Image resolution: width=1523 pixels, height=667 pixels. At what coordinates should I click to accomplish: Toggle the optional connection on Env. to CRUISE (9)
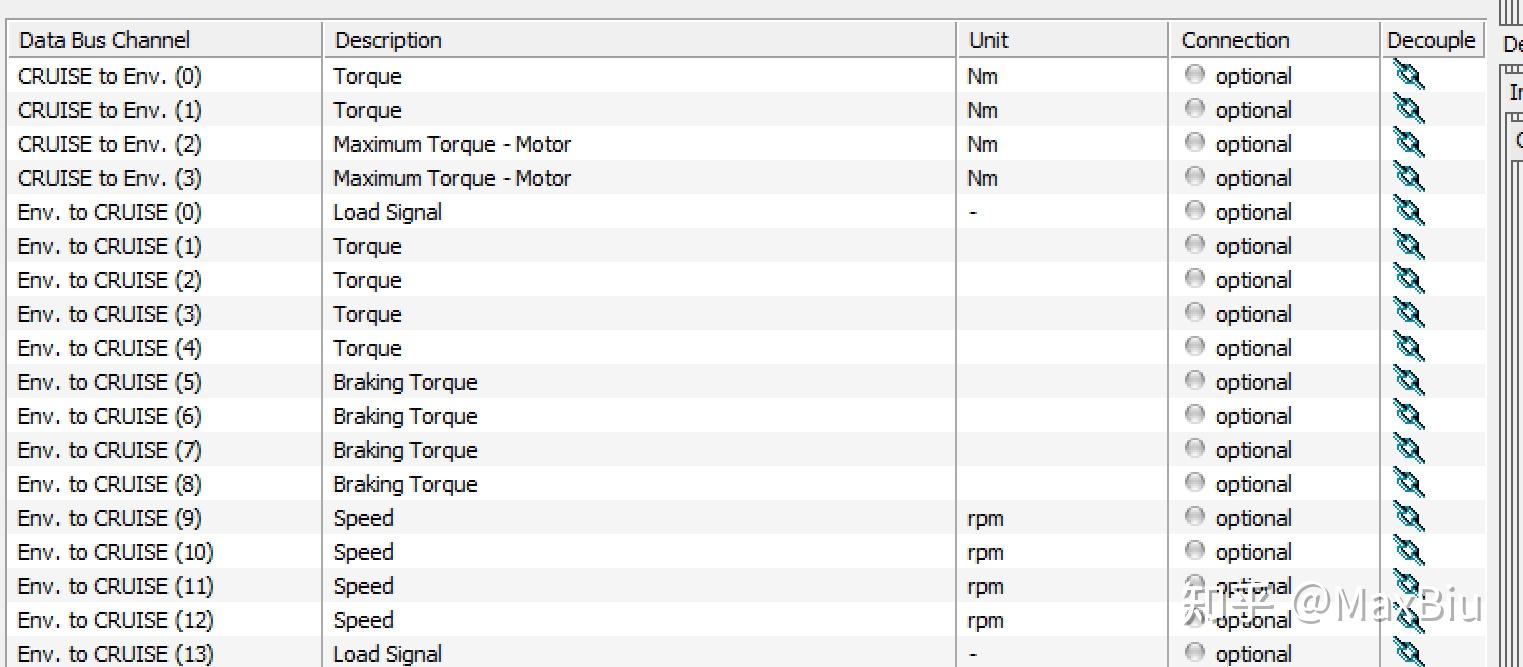[x=1194, y=517]
